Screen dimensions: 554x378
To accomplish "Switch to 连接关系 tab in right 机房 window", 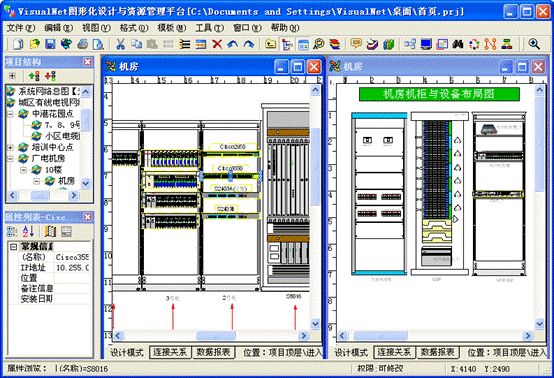I will pyautogui.click(x=394, y=353).
